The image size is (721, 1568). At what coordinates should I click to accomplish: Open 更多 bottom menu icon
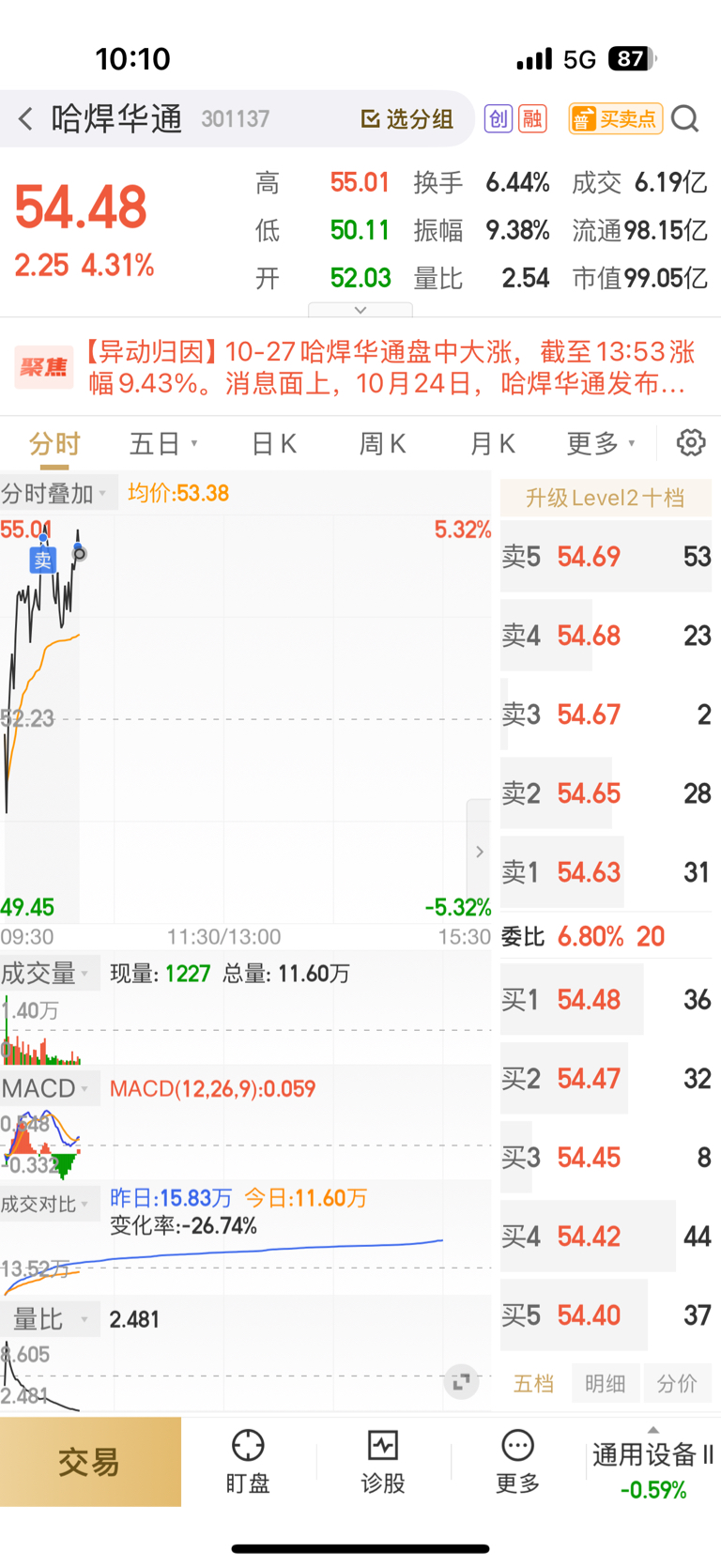517,1462
